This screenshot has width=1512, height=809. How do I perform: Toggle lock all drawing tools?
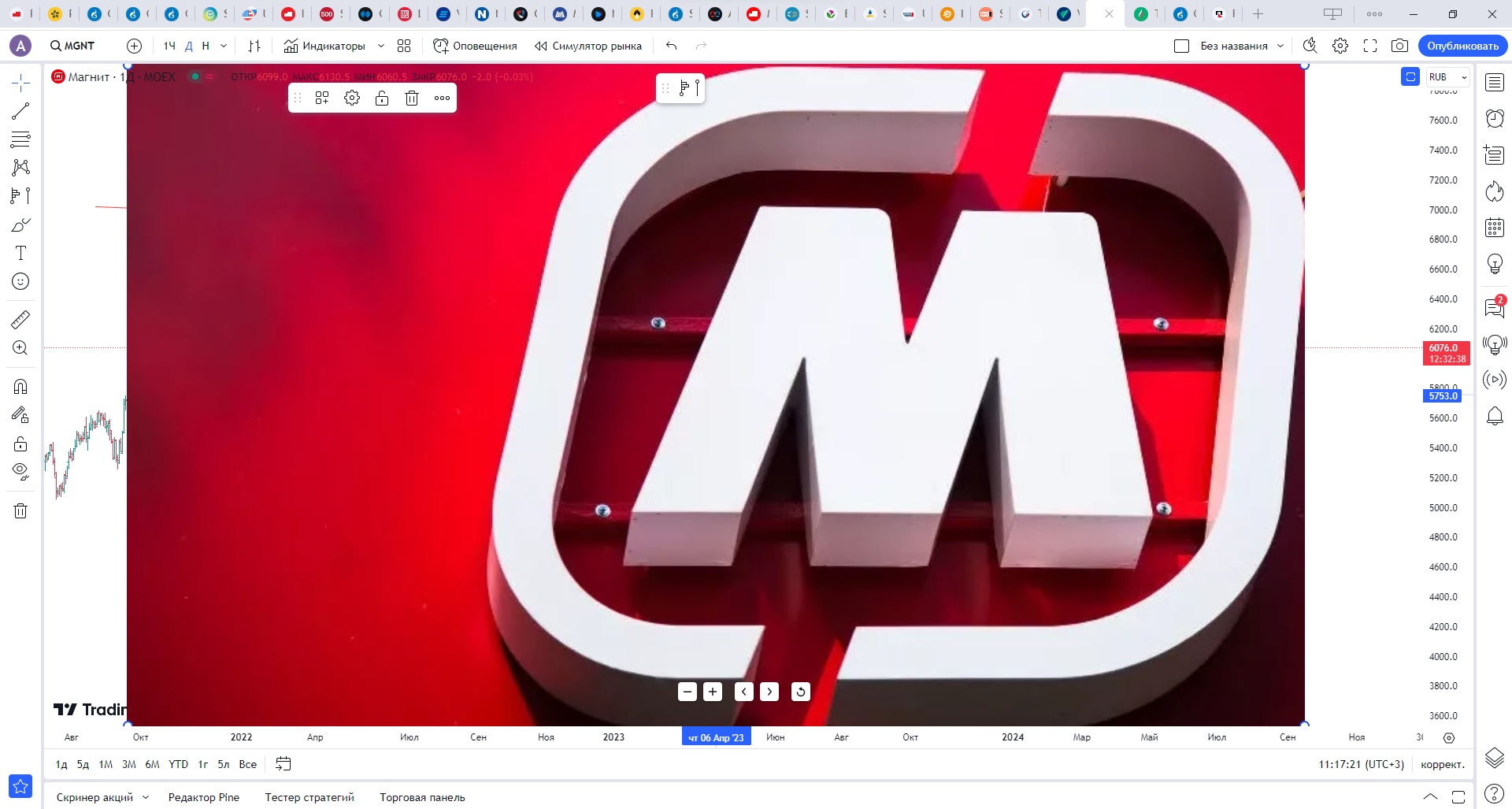point(20,443)
